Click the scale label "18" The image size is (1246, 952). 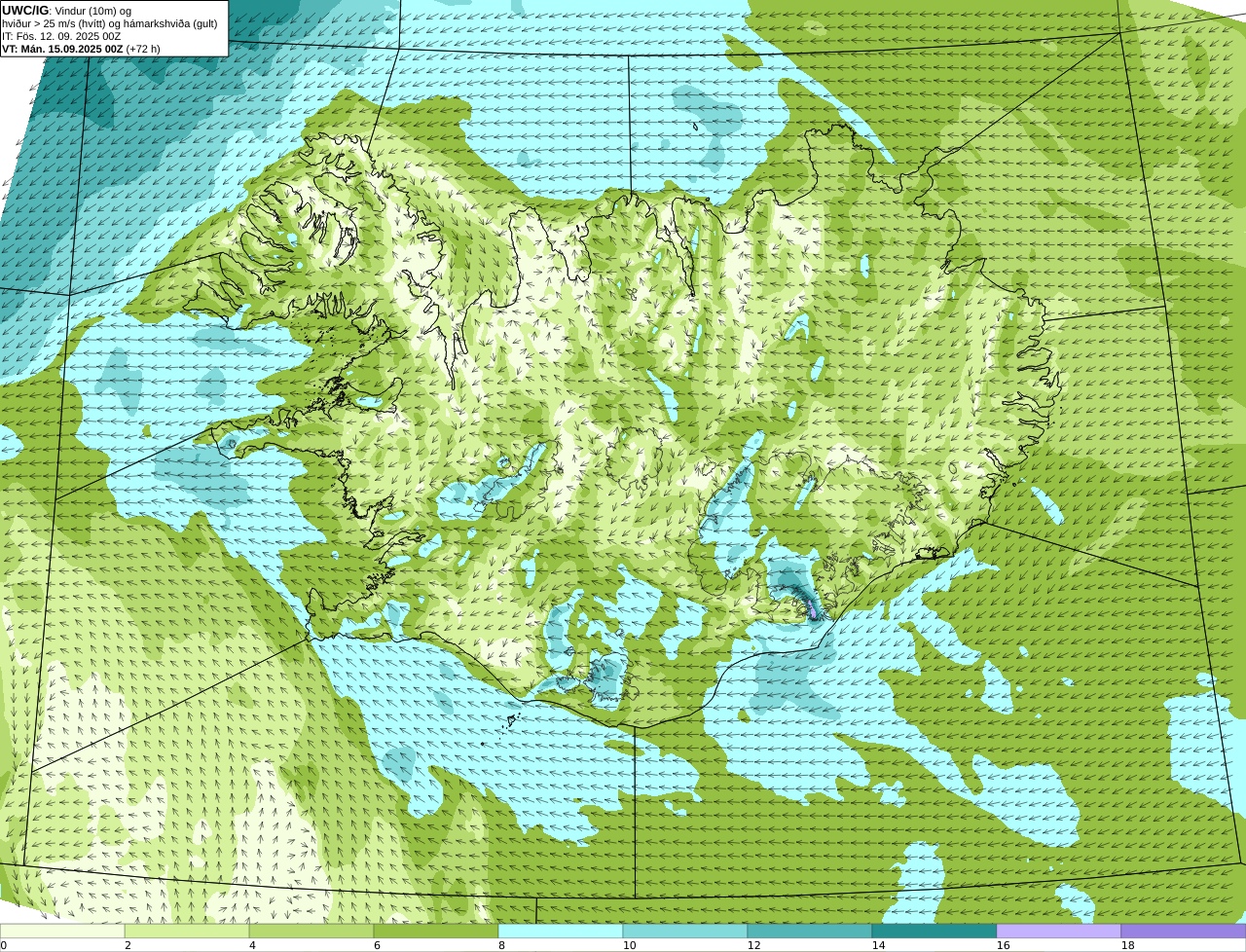point(1128,945)
